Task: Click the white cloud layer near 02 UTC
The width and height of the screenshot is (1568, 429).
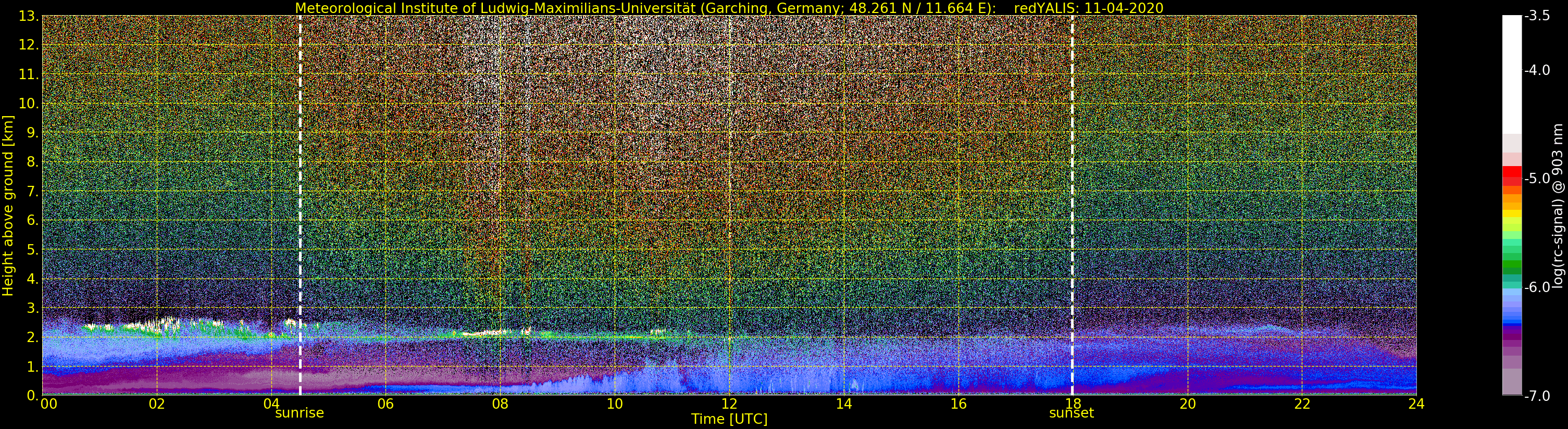Action: (x=159, y=325)
